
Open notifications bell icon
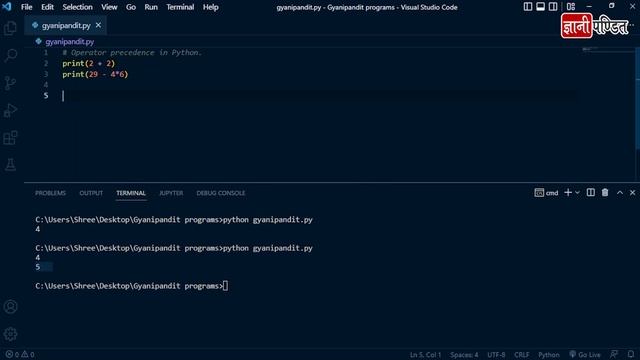pos(631,355)
